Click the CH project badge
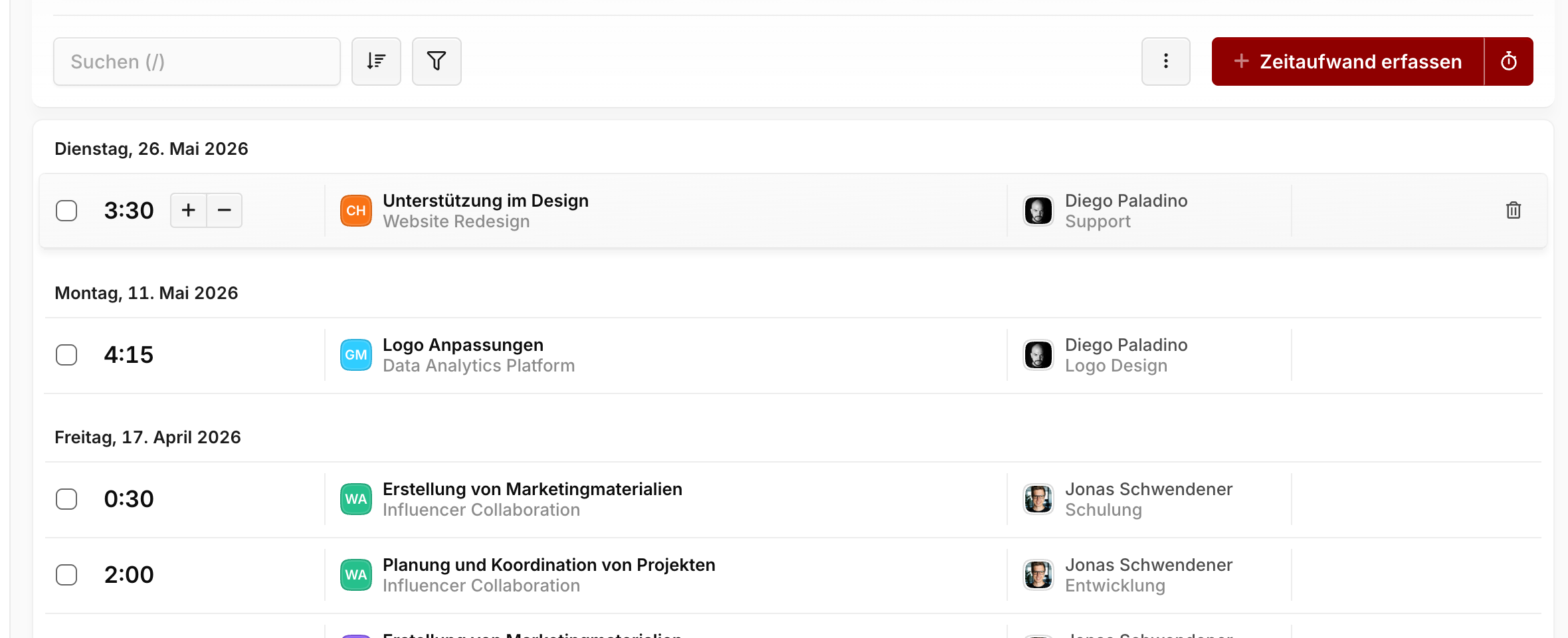The height and width of the screenshot is (638, 1568). [x=356, y=211]
